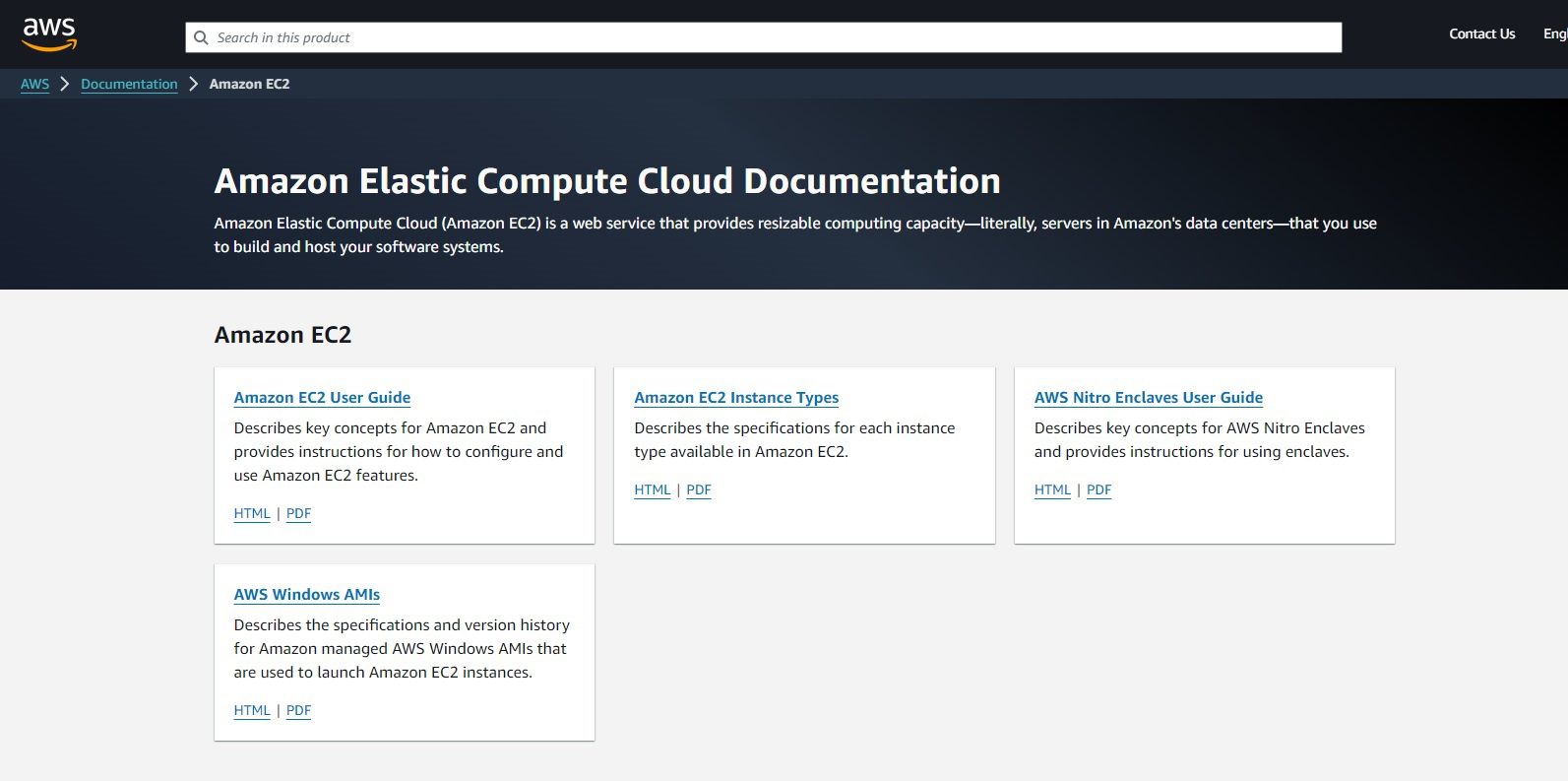The width and height of the screenshot is (1568, 781).
Task: Open PDF version of EC2 User Guide
Action: (x=298, y=513)
